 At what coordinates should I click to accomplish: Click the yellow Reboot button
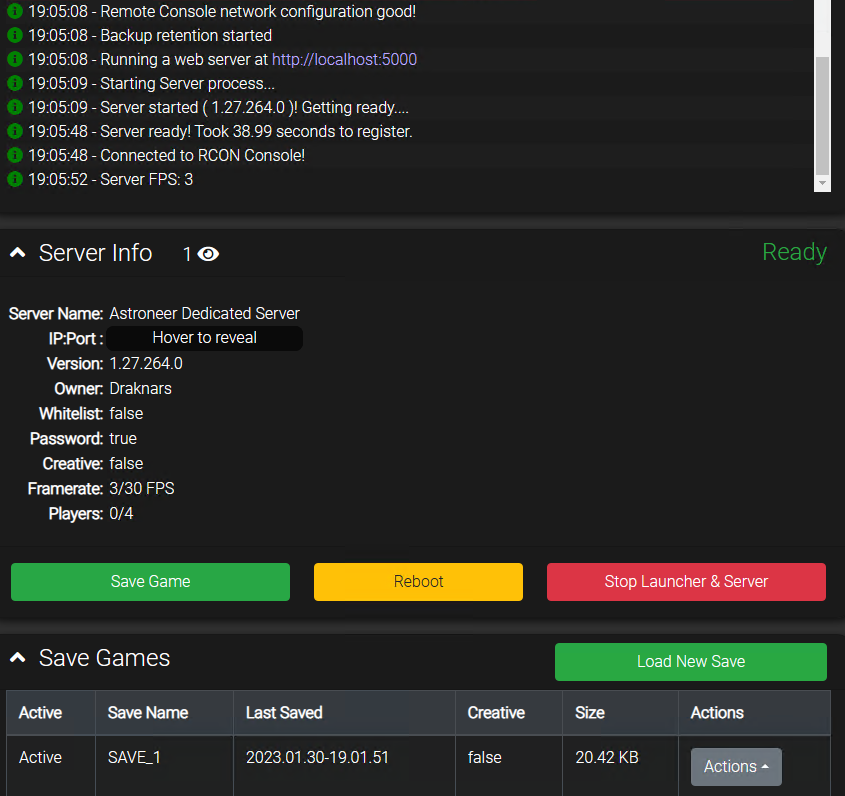click(418, 582)
